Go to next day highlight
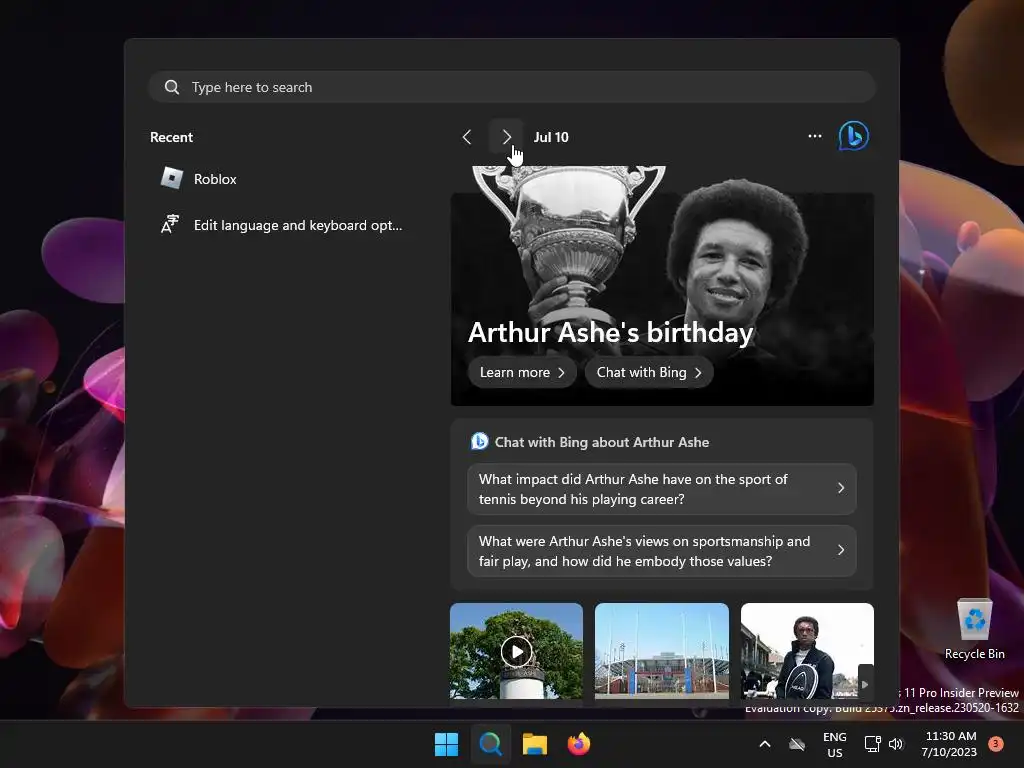 pyautogui.click(x=506, y=137)
